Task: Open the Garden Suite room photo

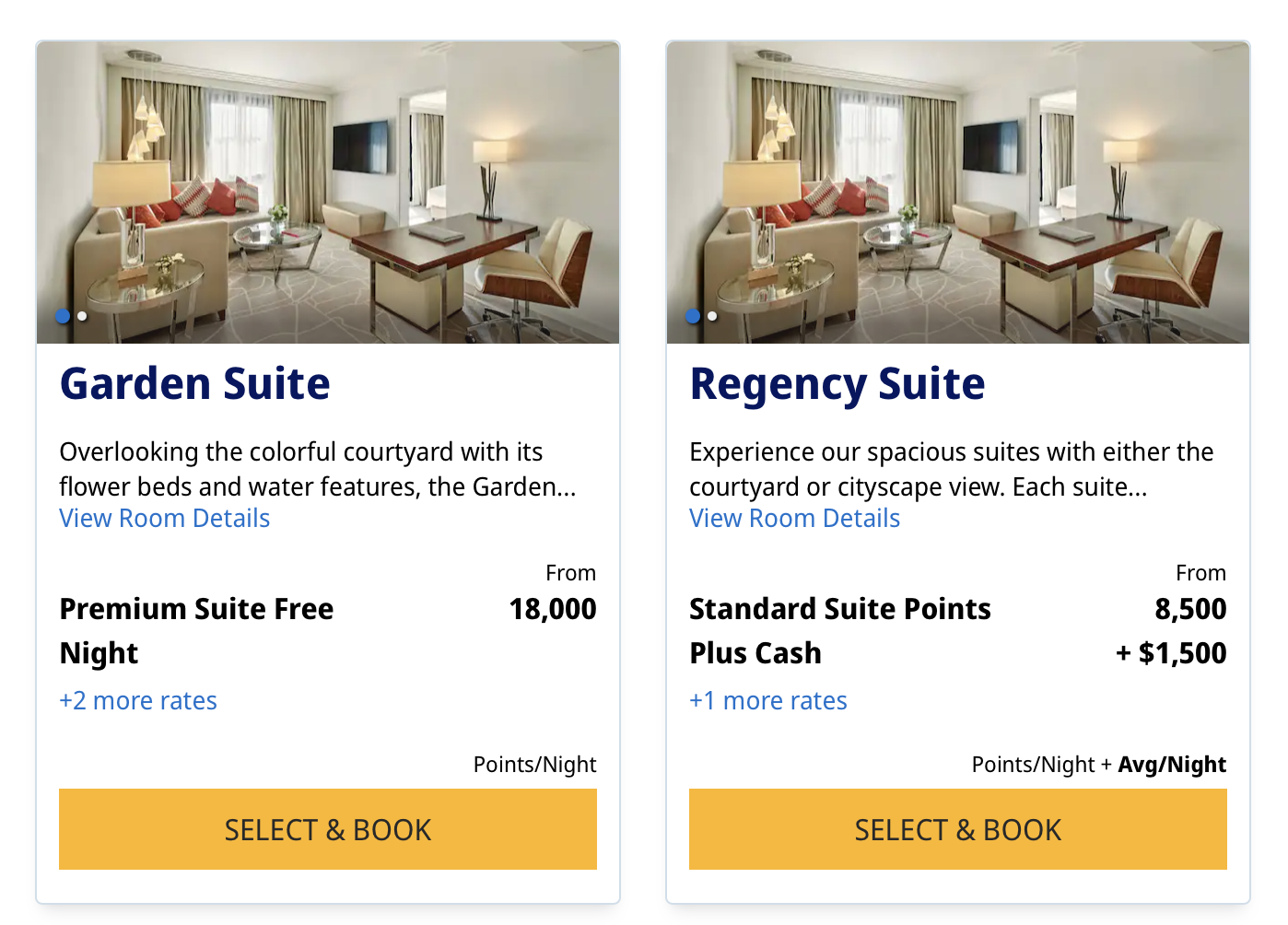Action: (x=327, y=184)
